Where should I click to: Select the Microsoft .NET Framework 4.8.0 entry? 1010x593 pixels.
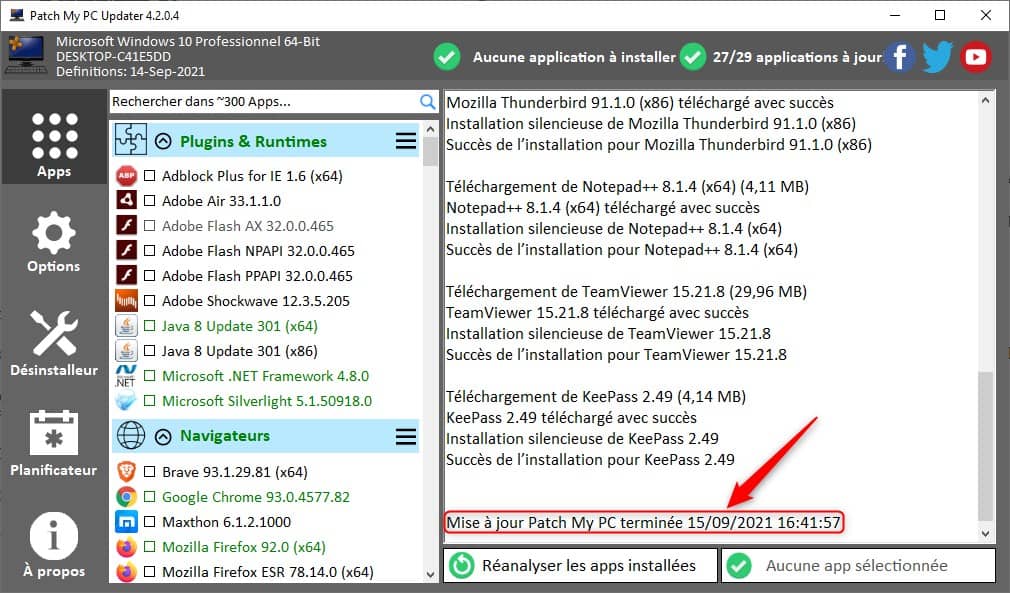tap(265, 376)
